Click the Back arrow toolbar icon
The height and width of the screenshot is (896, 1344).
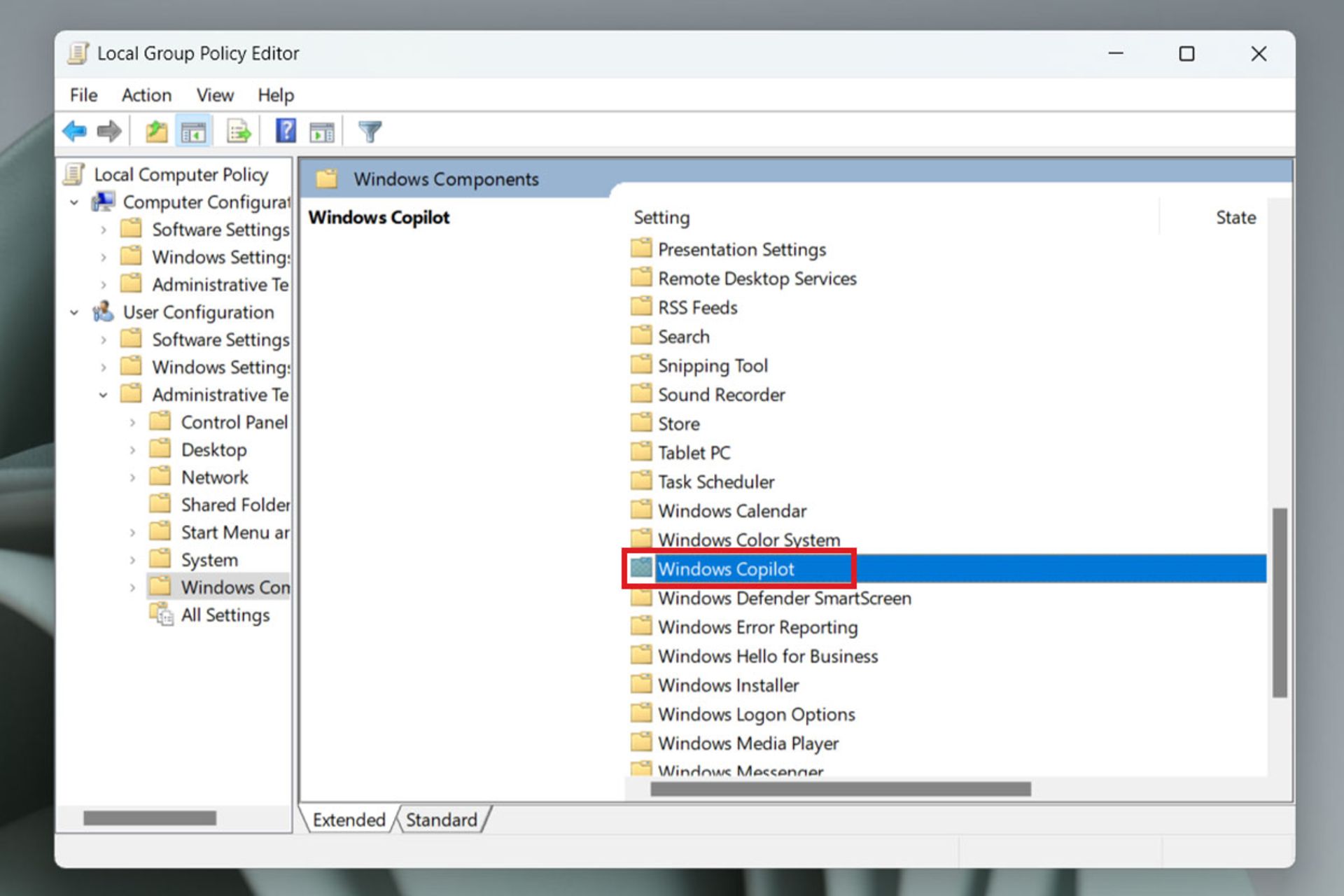pyautogui.click(x=74, y=131)
